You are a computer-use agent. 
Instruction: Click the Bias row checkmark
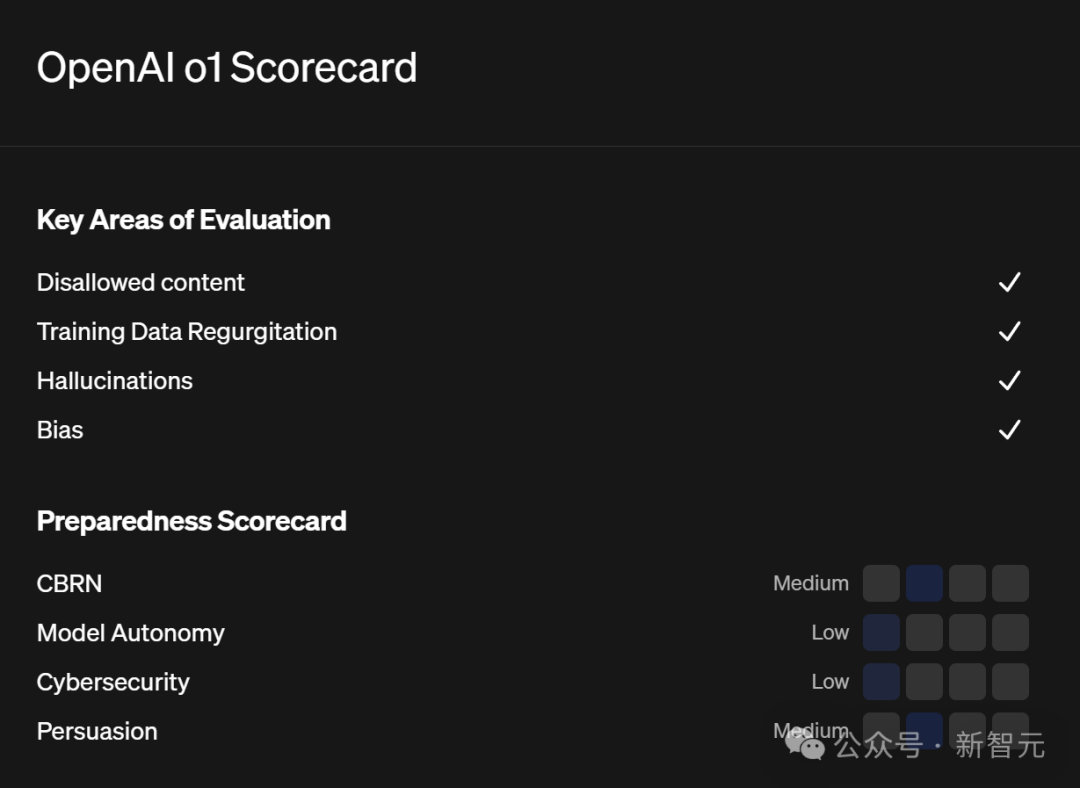(1010, 430)
